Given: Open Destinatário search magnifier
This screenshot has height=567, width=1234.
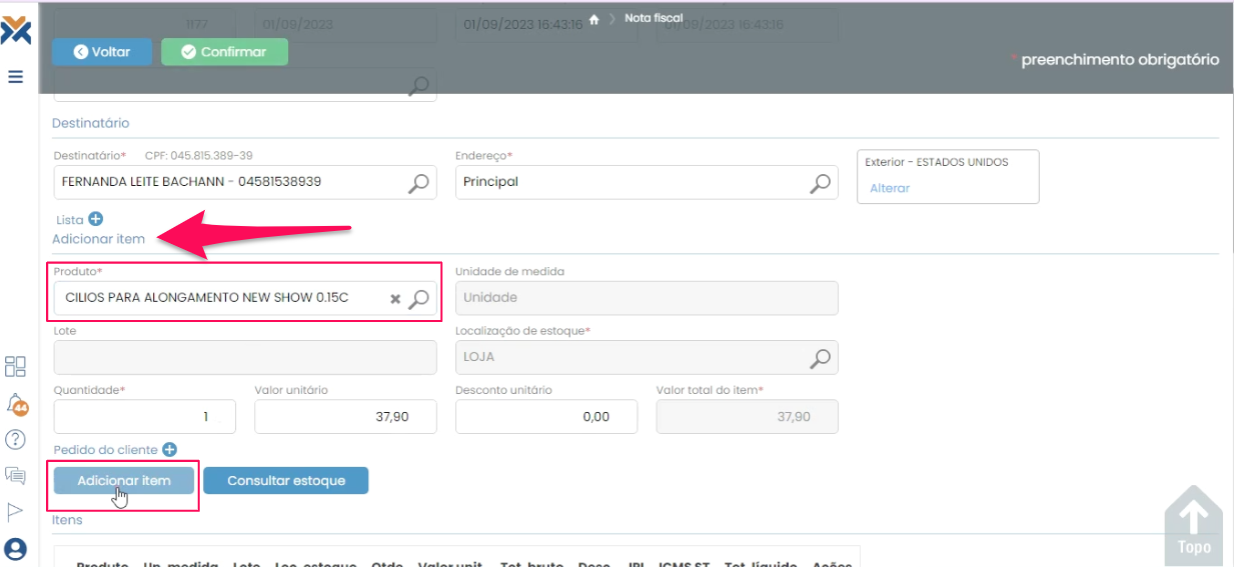Looking at the screenshot, I should [x=420, y=183].
